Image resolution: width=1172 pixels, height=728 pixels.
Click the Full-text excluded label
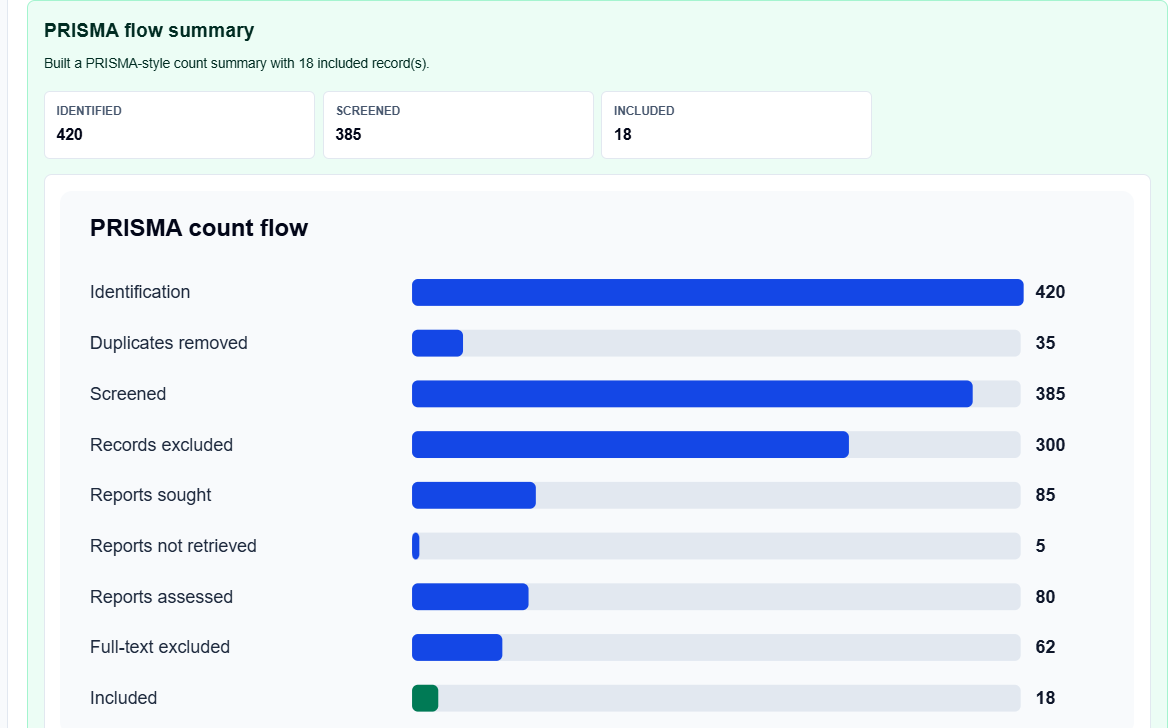point(159,647)
